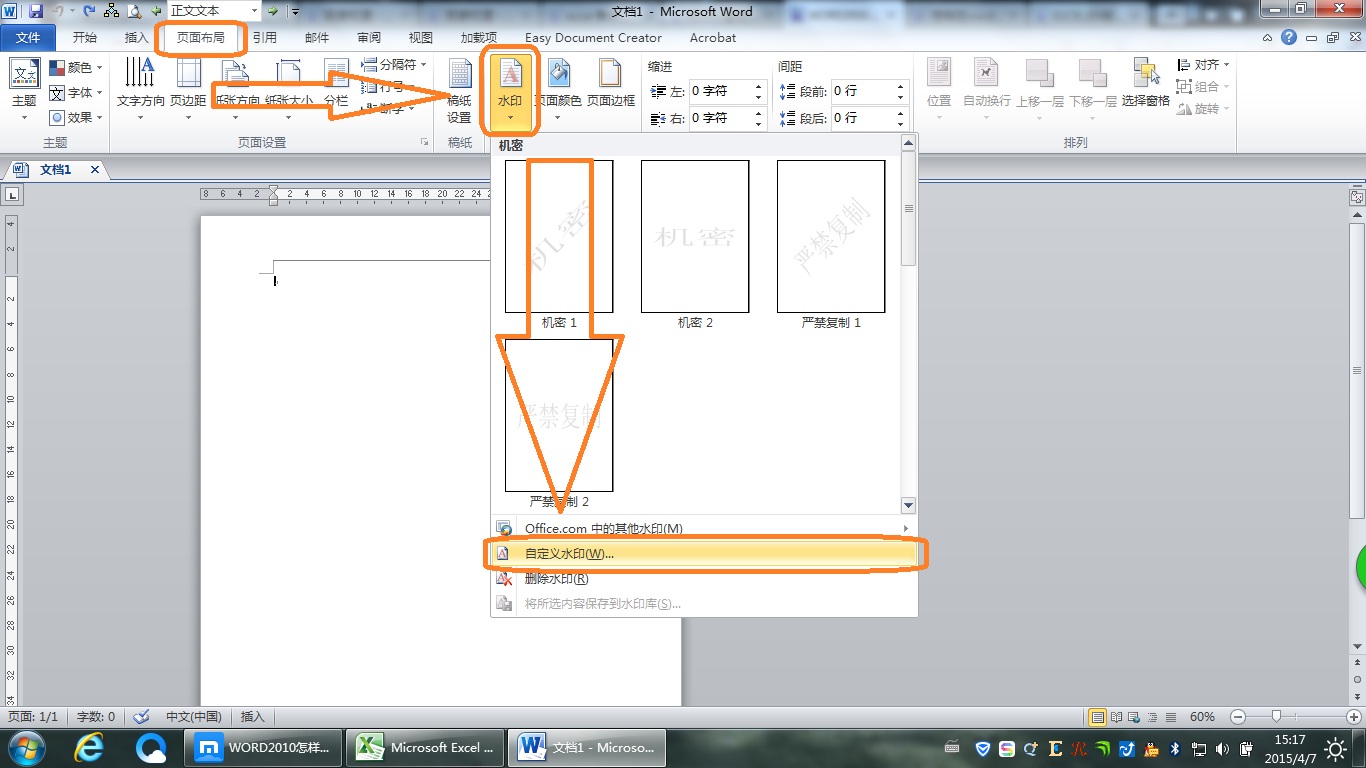Switch to Full Screen Reading view icon

1116,717
